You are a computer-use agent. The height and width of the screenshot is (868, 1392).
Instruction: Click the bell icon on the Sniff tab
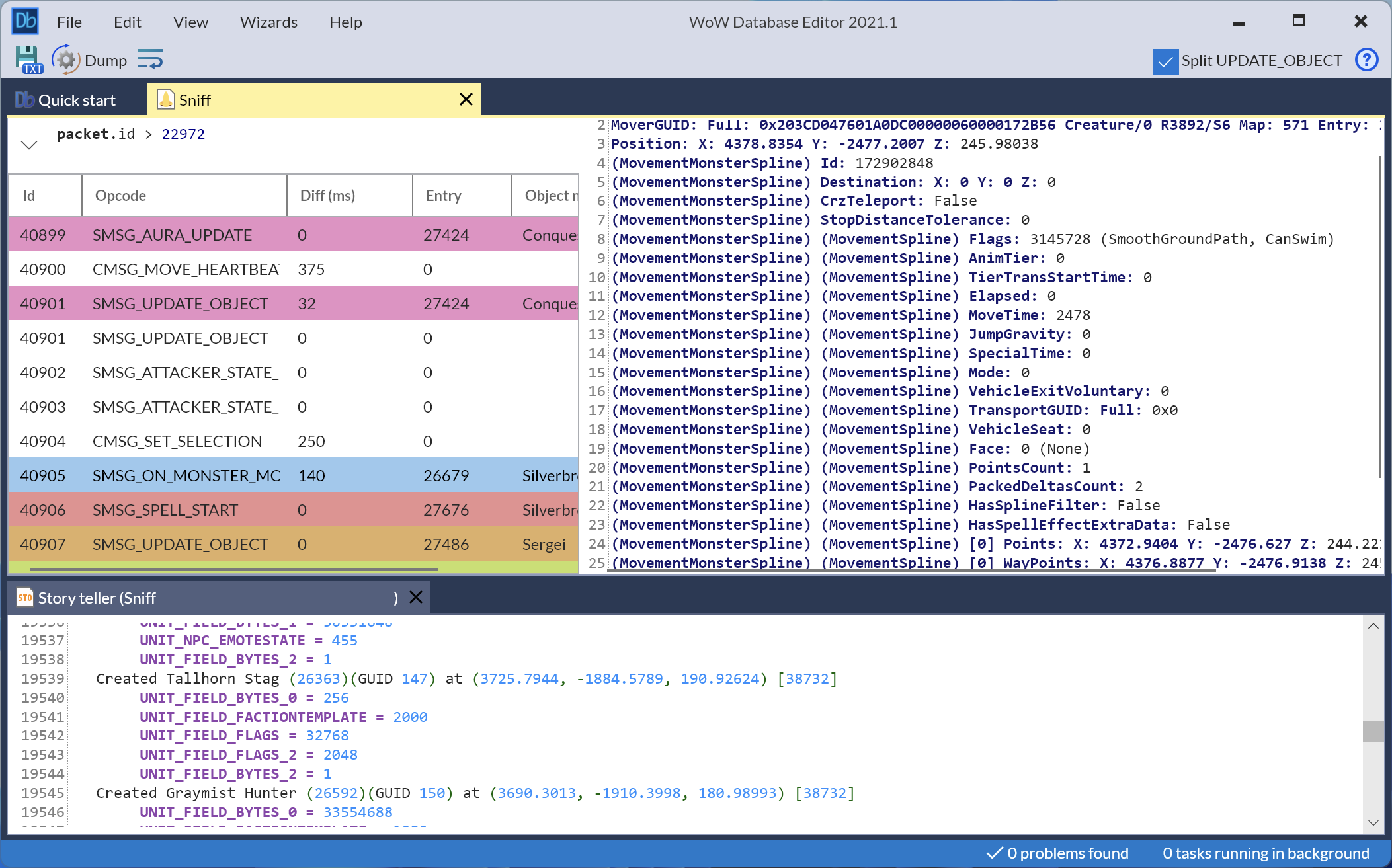click(166, 99)
